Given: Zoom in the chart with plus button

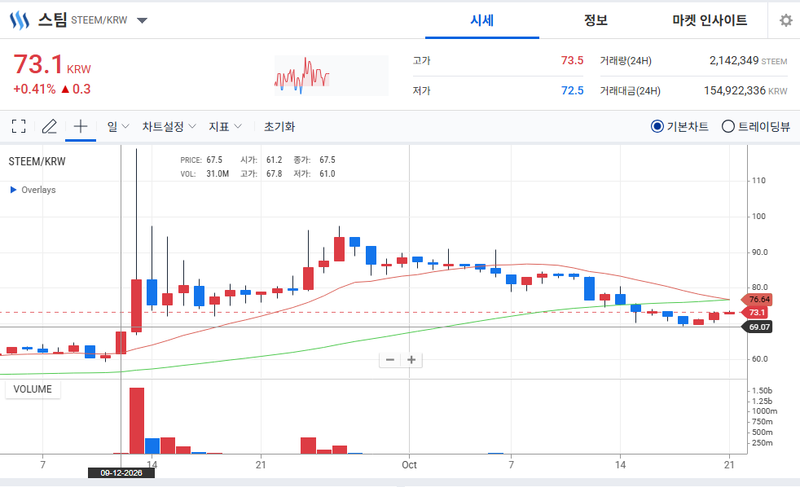Looking at the screenshot, I should (411, 360).
